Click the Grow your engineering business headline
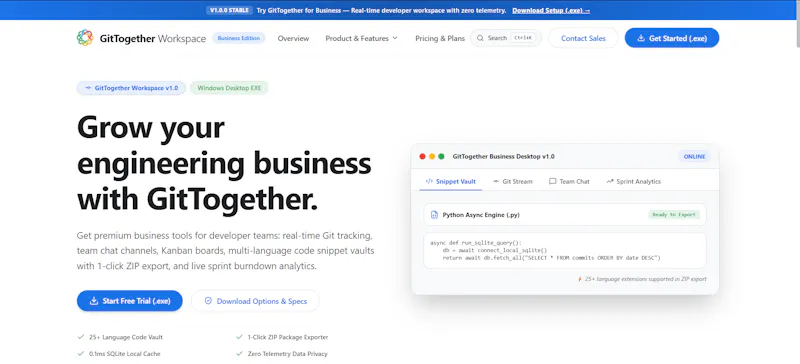This screenshot has height=364, width=800. (x=224, y=163)
